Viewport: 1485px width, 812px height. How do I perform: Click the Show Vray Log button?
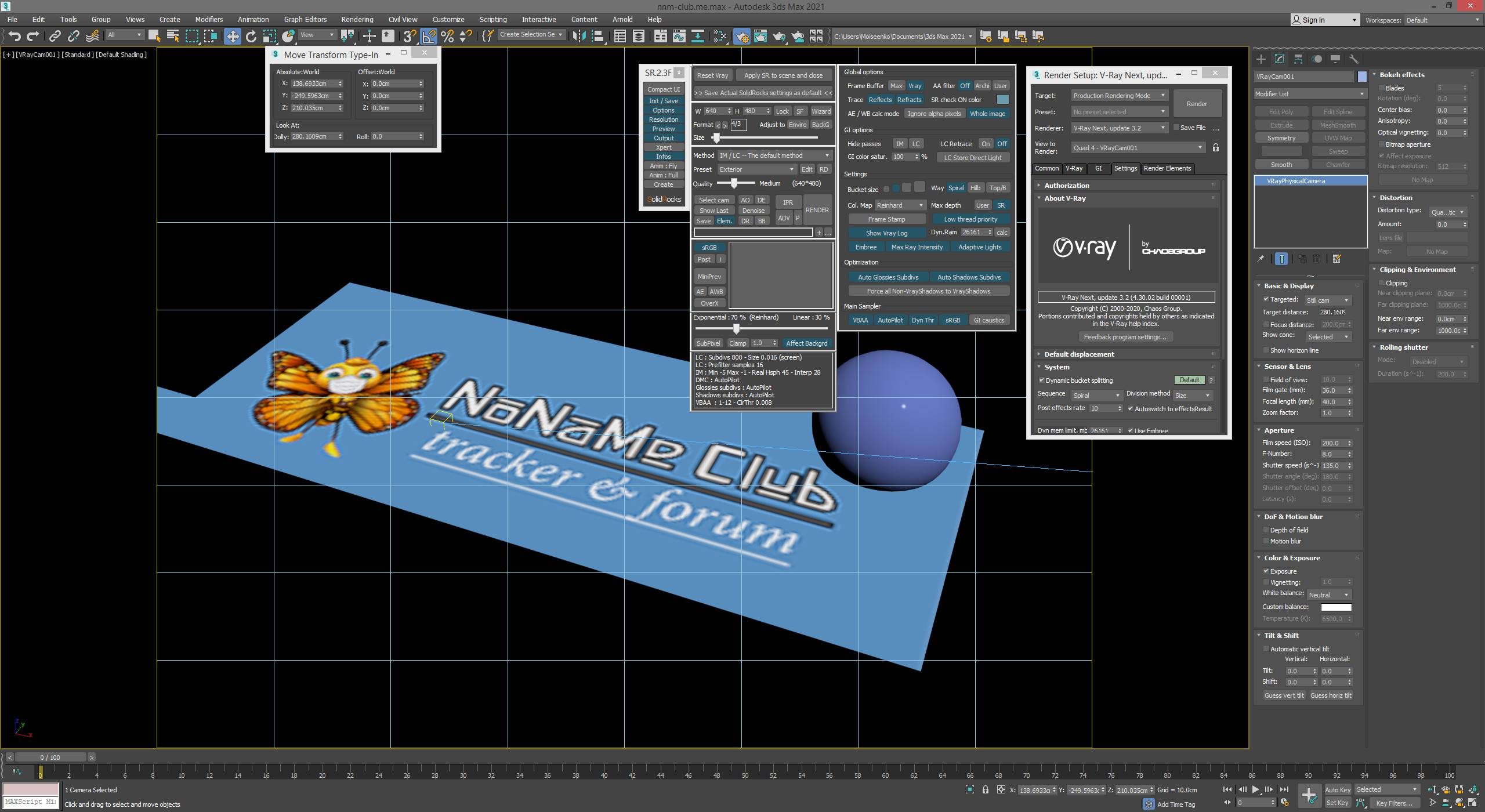[886, 233]
